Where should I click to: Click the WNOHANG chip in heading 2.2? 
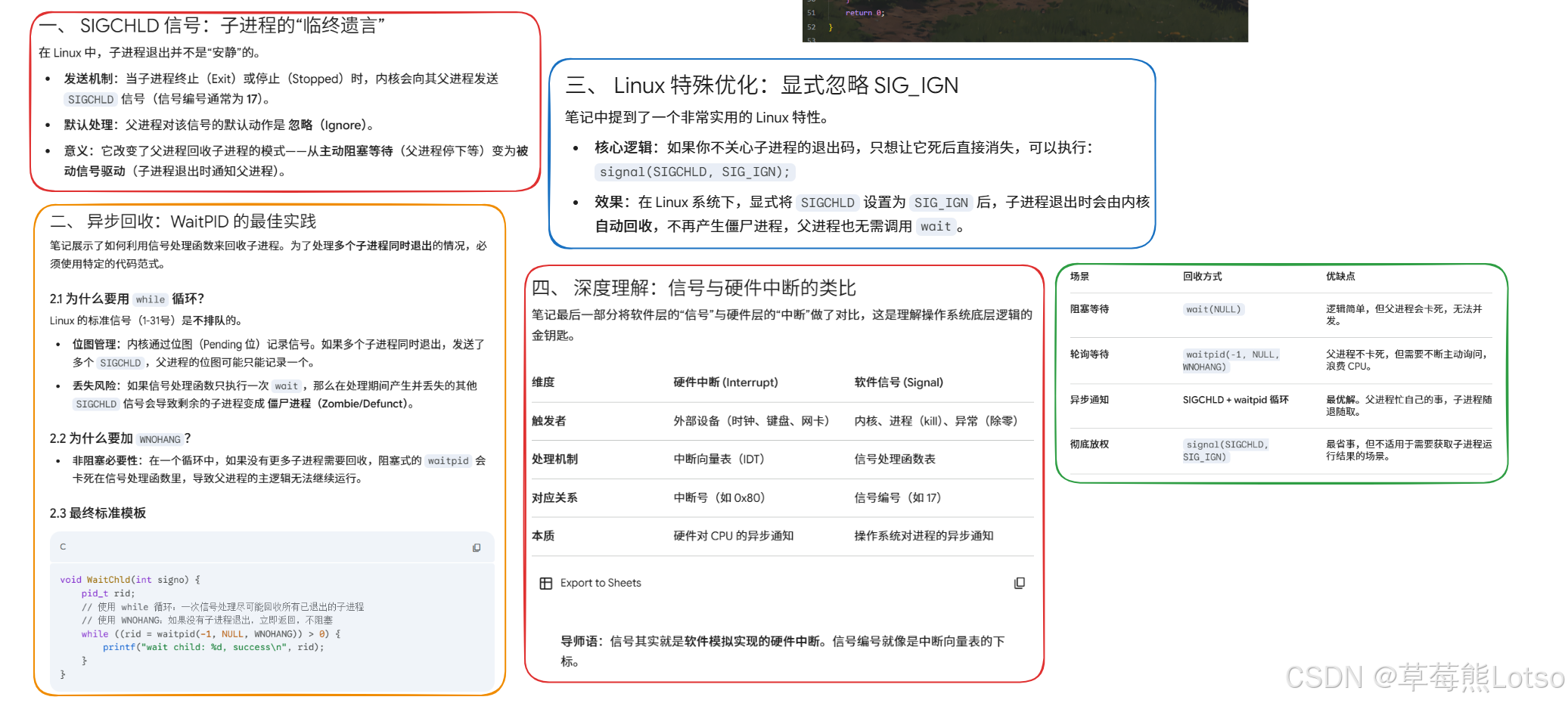(160, 439)
